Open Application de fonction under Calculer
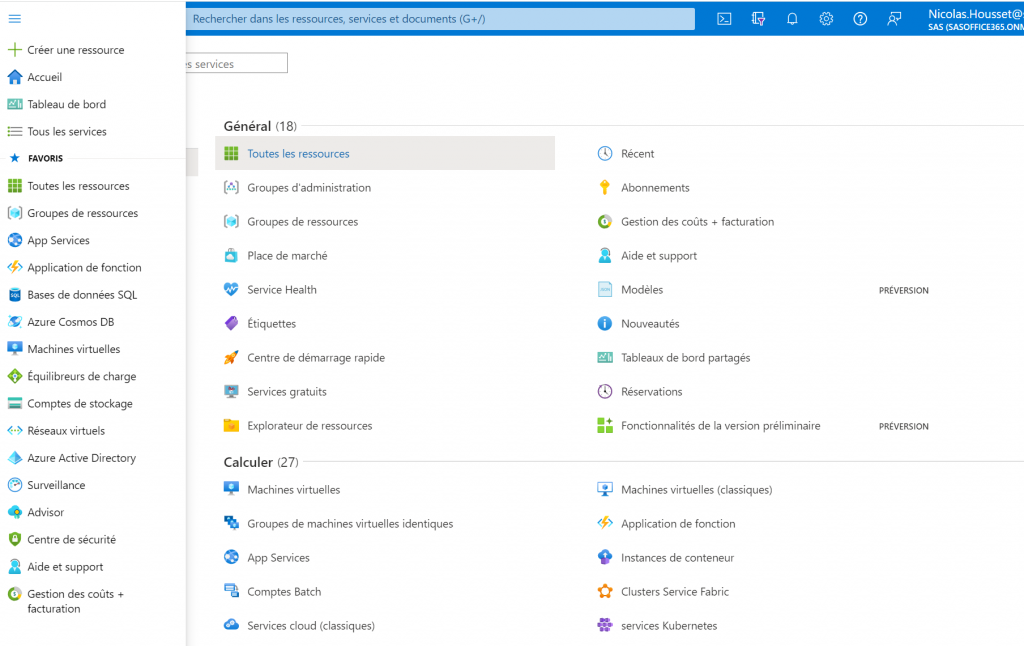 [x=678, y=524]
